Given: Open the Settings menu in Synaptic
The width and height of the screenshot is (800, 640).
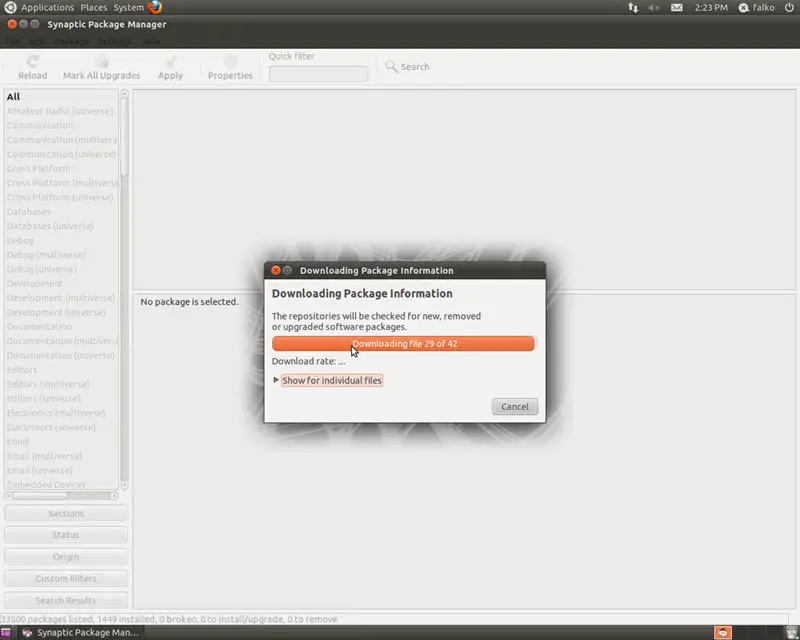Looking at the screenshot, I should click(115, 41).
